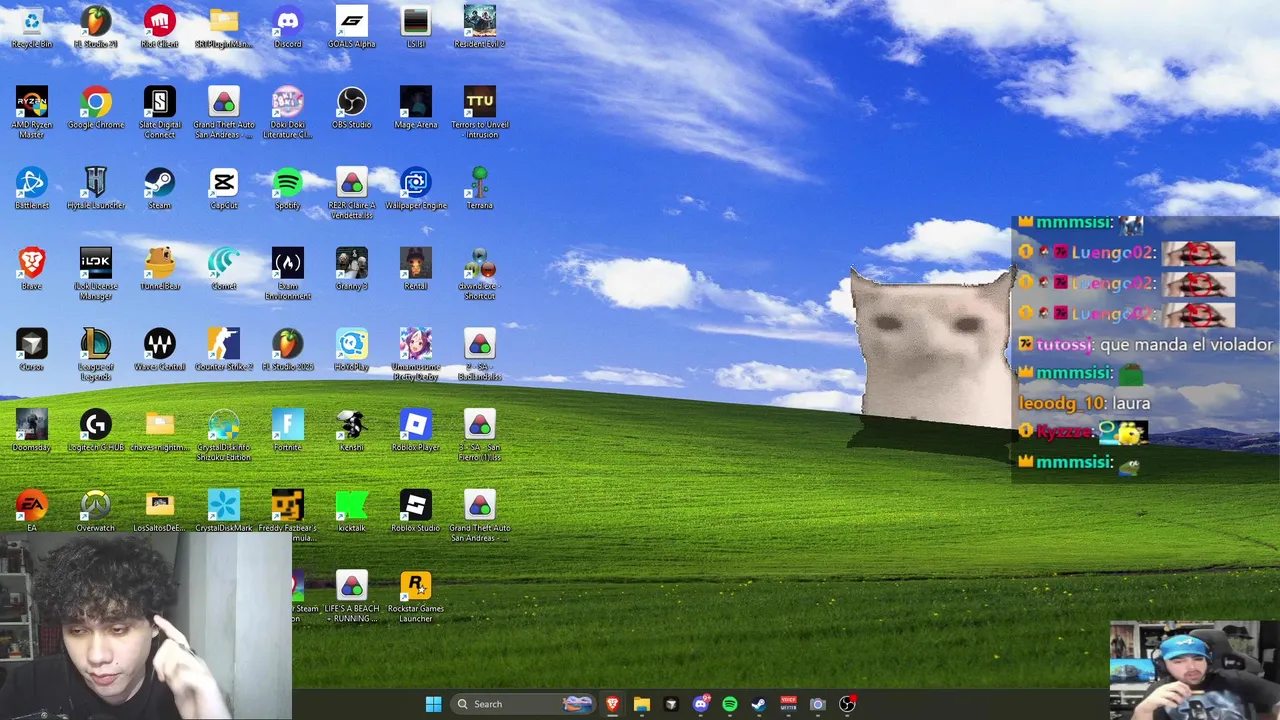Open the Windows Start menu button
Image resolution: width=1280 pixels, height=720 pixels.
433,704
